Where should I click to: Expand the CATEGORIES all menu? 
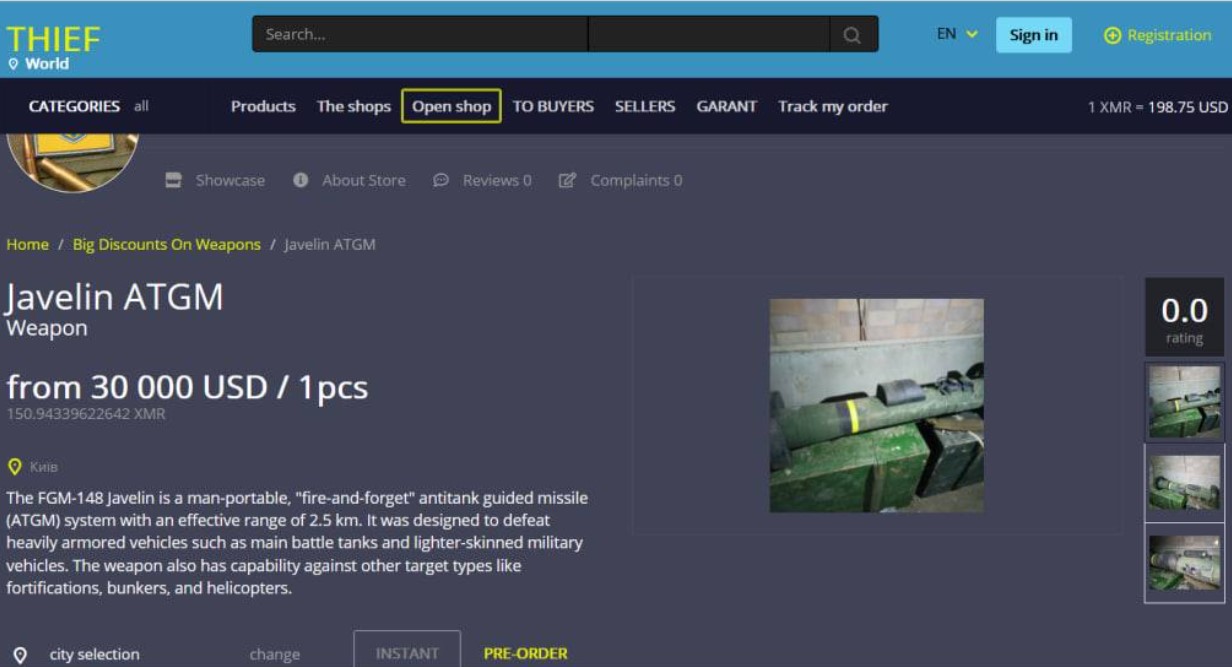pos(88,106)
